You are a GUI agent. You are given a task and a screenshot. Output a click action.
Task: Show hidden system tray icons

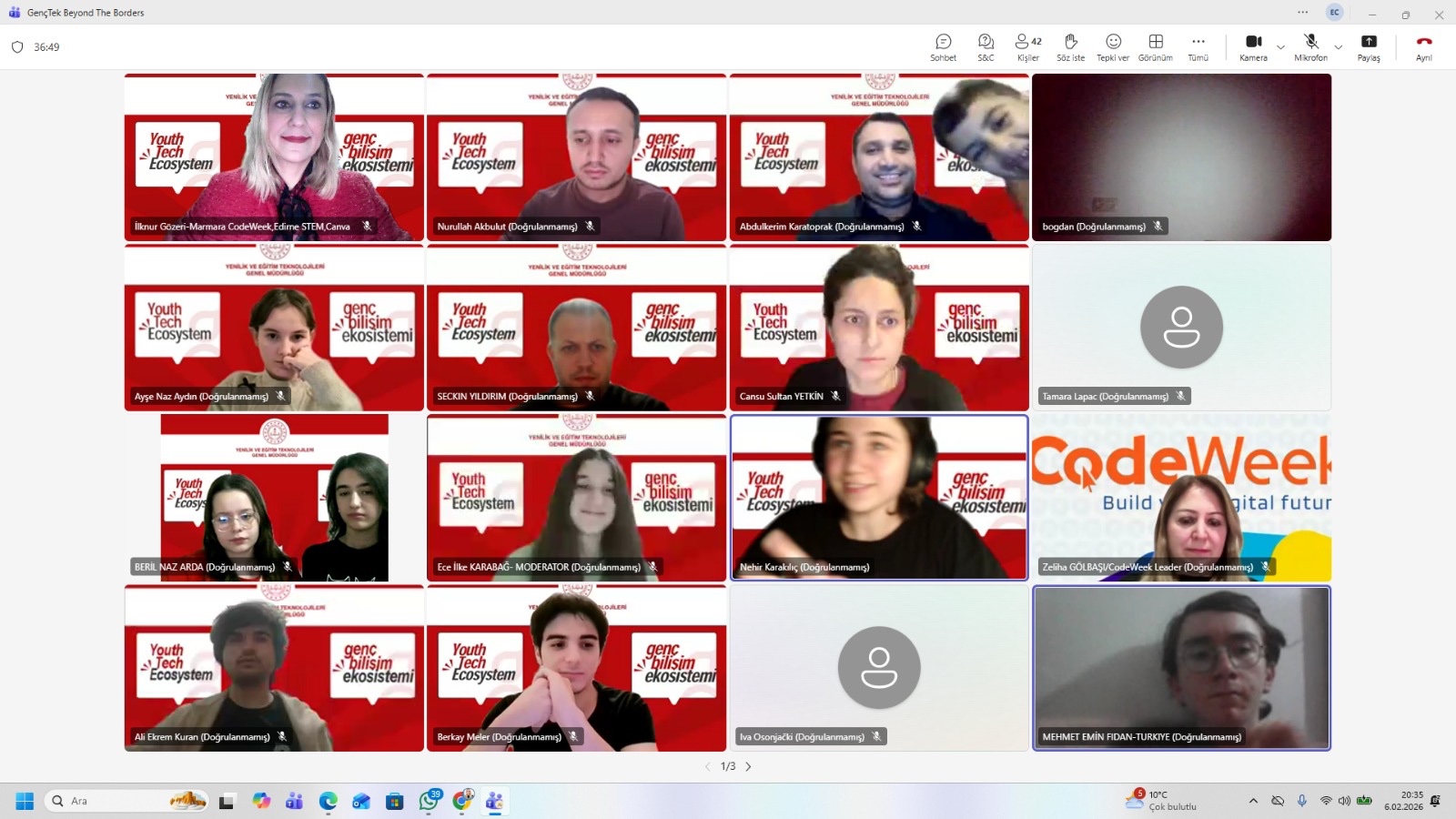(1253, 801)
